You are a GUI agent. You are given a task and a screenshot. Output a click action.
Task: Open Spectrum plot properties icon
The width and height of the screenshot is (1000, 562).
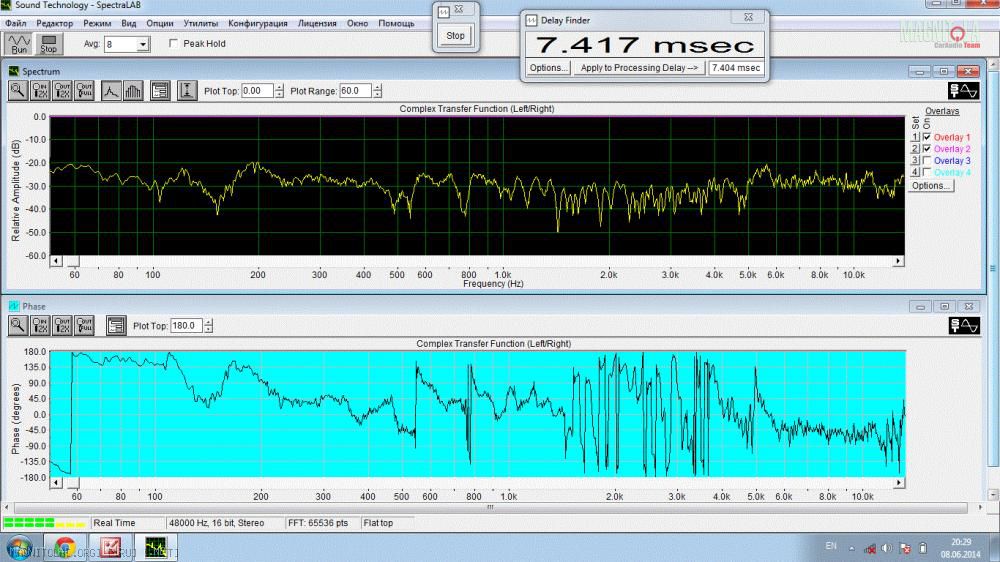[x=160, y=91]
